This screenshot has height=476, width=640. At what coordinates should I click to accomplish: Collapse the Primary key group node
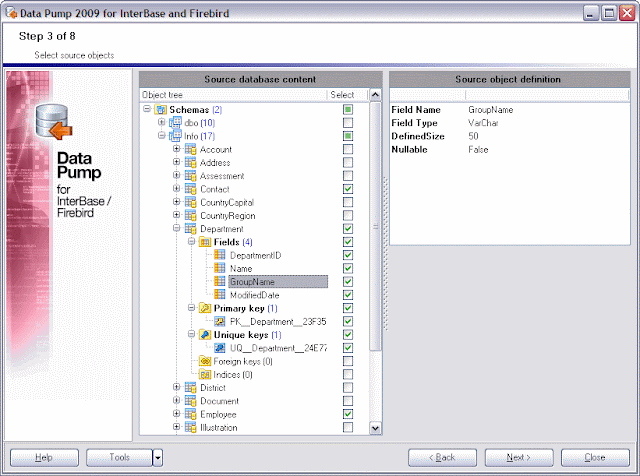191,308
